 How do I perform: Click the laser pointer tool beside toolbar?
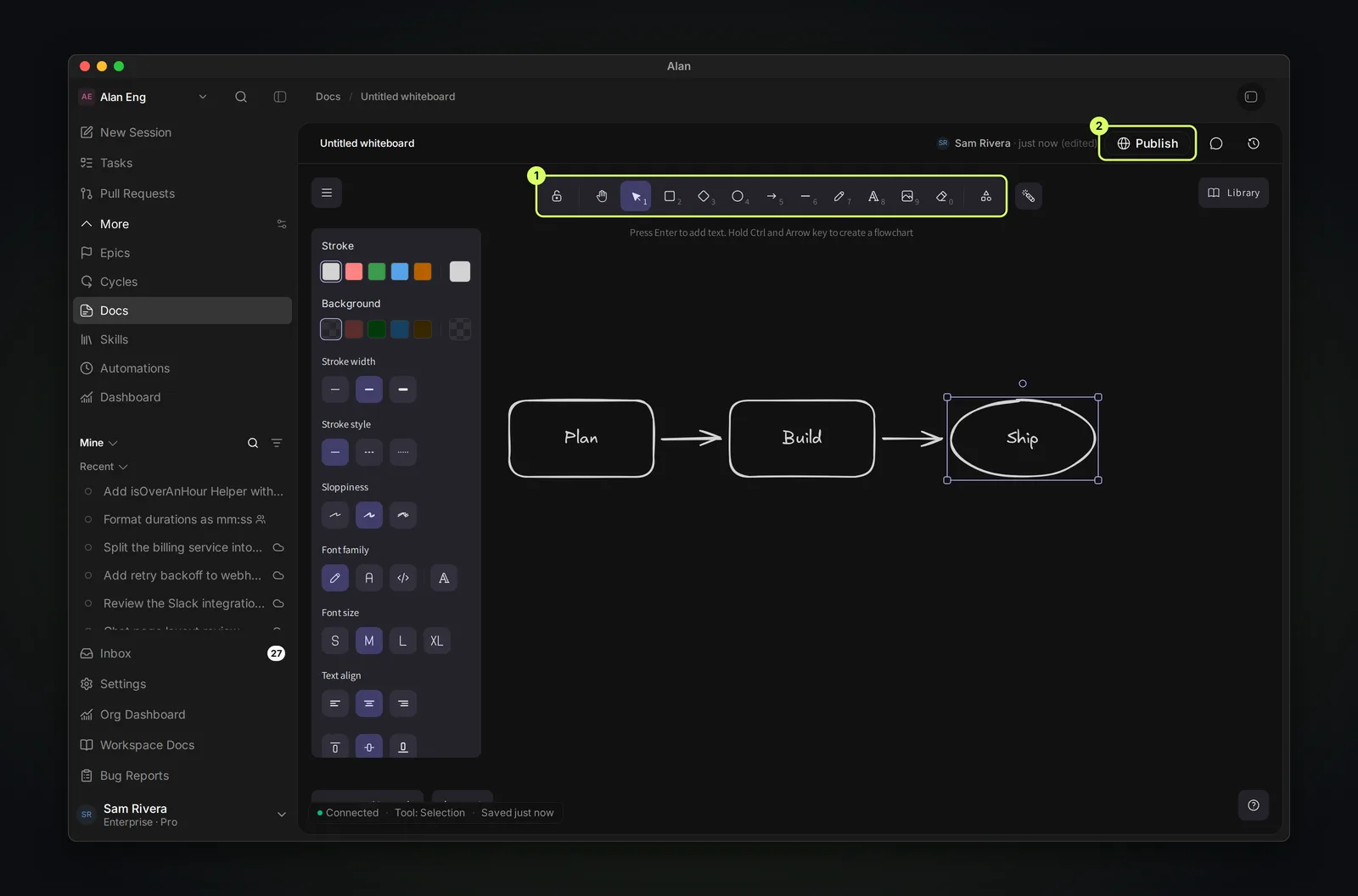click(x=1029, y=196)
